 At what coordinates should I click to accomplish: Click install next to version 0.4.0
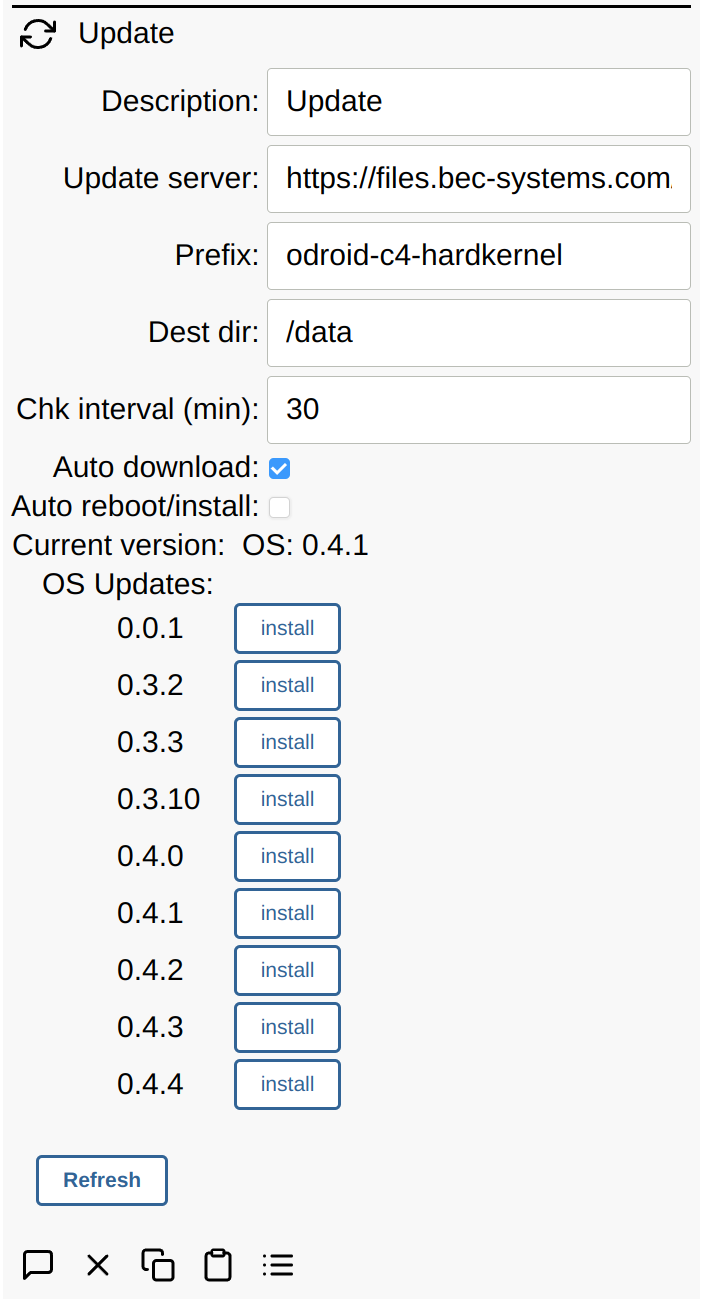[x=287, y=856]
